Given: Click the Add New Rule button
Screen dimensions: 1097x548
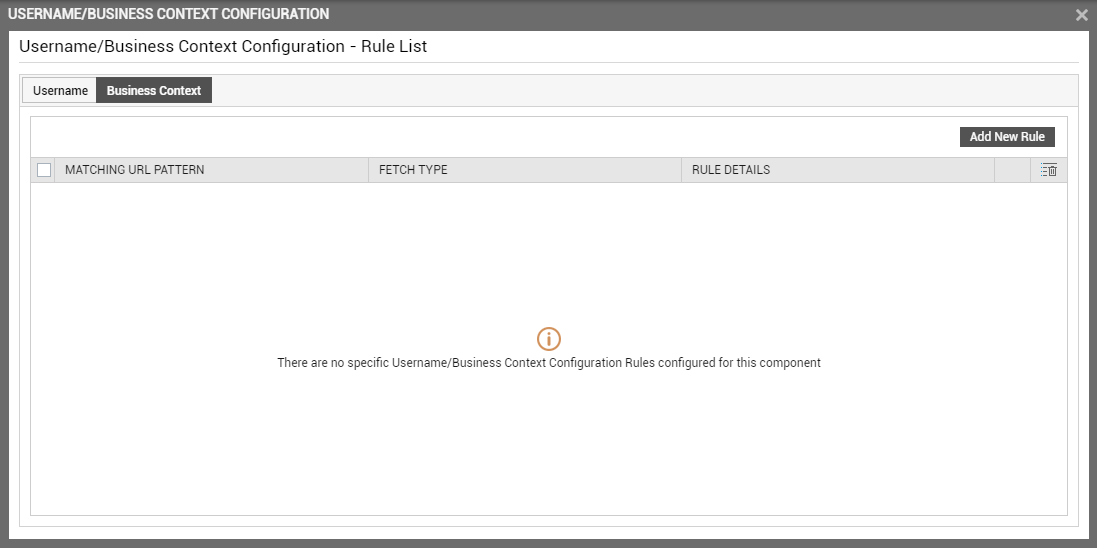Looking at the screenshot, I should 1007,136.
